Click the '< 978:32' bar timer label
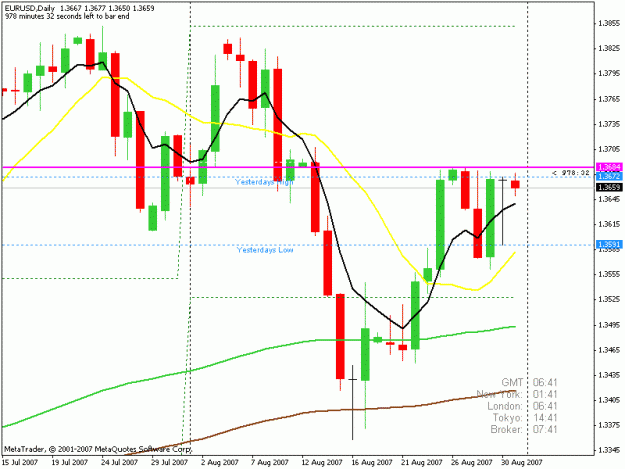 [571, 173]
